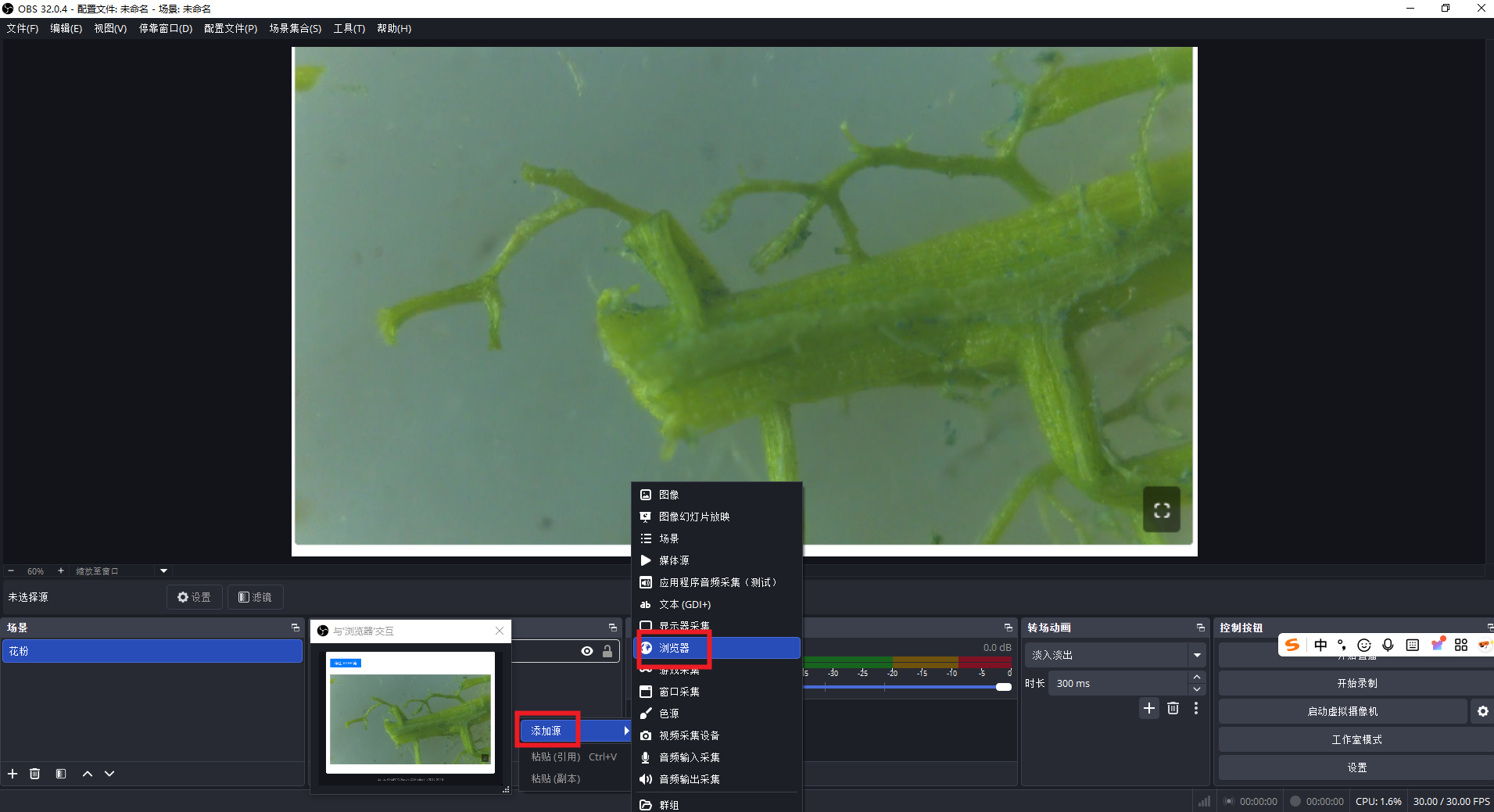The width and height of the screenshot is (1494, 812).
Task: Toggle source visibility eye icon
Action: pyautogui.click(x=586, y=651)
